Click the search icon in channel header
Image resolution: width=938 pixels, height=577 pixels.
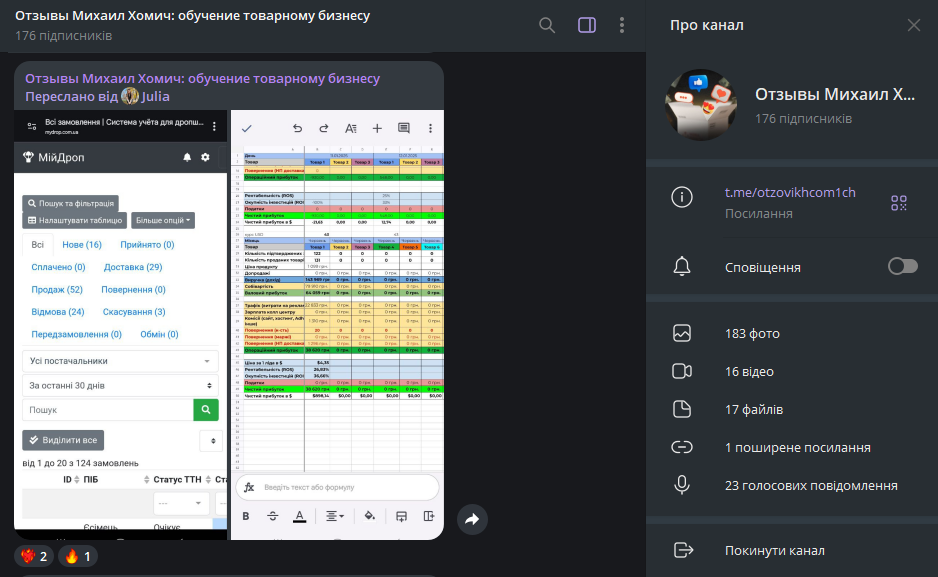[x=547, y=25]
